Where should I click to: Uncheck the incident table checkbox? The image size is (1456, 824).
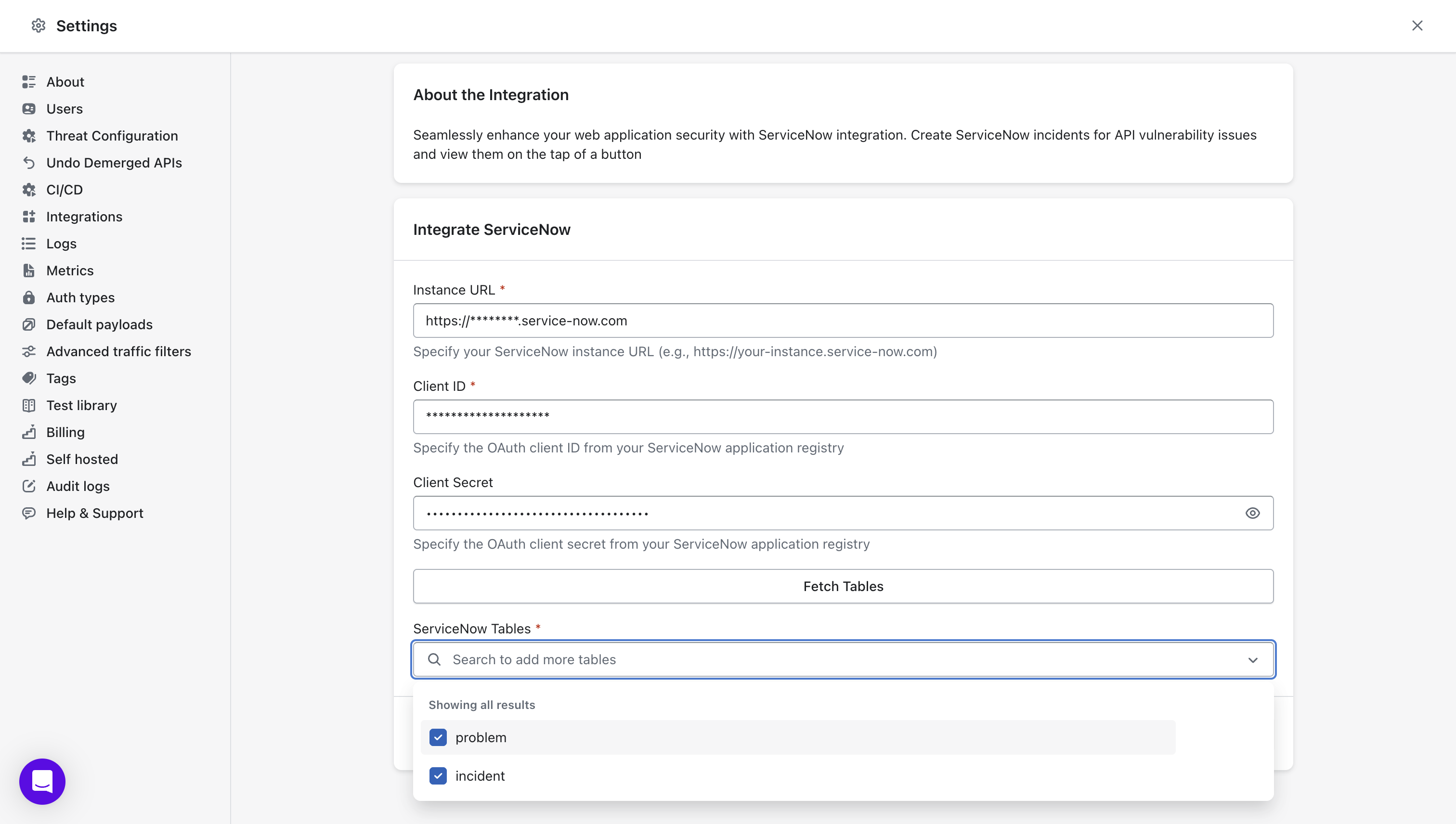tap(438, 776)
